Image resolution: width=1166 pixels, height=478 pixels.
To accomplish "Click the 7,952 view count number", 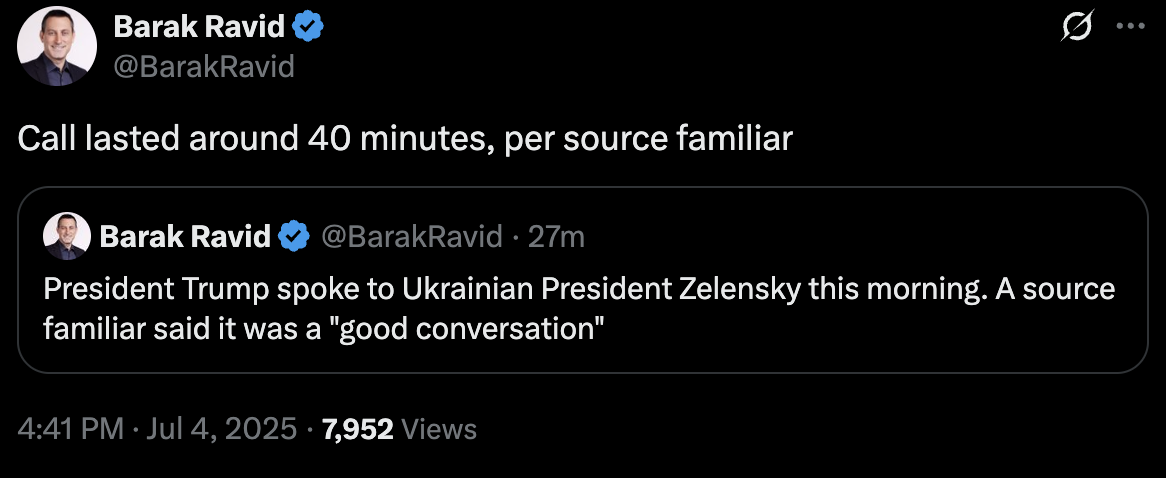I will click(x=357, y=429).
